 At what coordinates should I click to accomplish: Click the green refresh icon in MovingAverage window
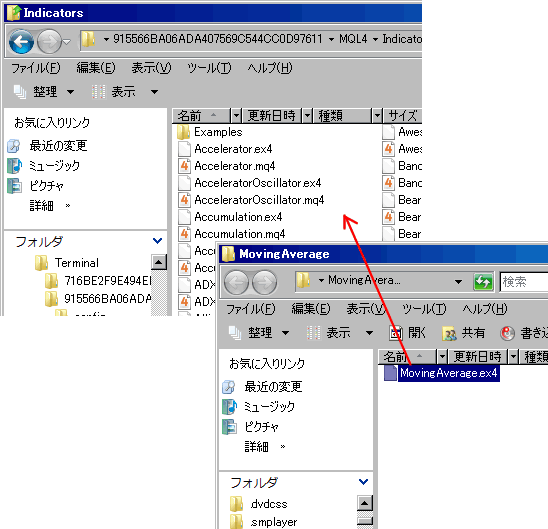click(x=483, y=282)
